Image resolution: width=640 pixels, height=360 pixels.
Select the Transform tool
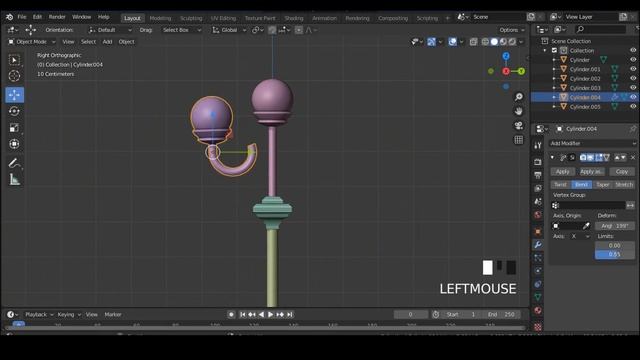[x=14, y=144]
